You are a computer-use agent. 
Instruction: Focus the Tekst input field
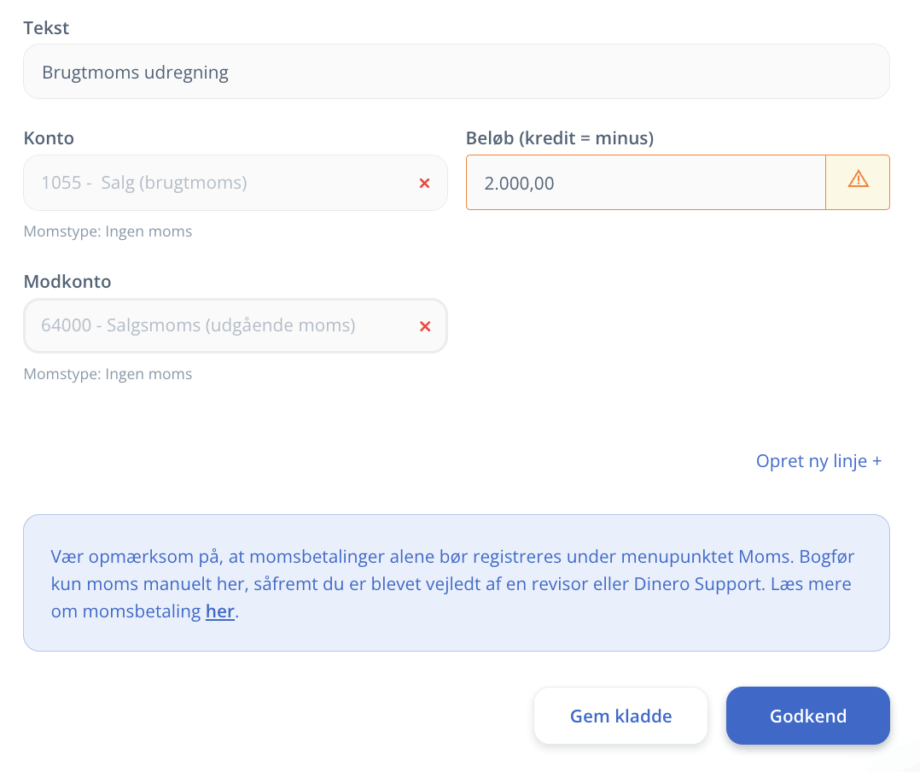pyautogui.click(x=455, y=72)
